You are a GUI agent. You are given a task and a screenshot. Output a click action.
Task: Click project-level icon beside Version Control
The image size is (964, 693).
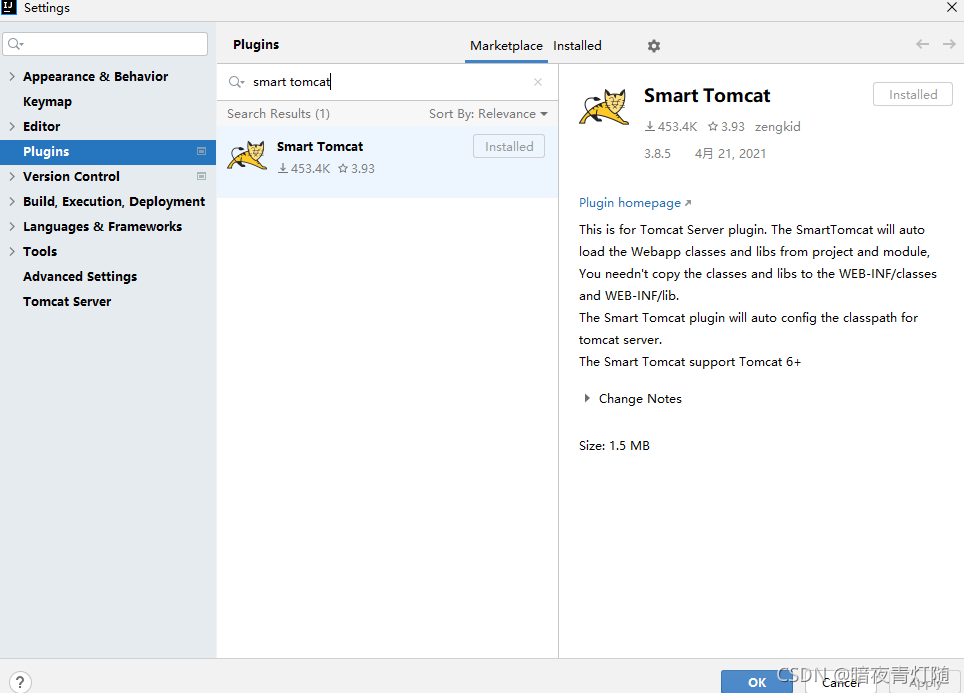tap(201, 176)
